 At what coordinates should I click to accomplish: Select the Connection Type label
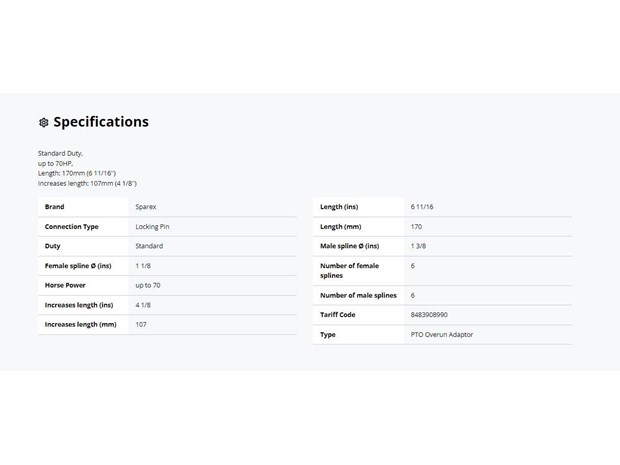(x=72, y=227)
